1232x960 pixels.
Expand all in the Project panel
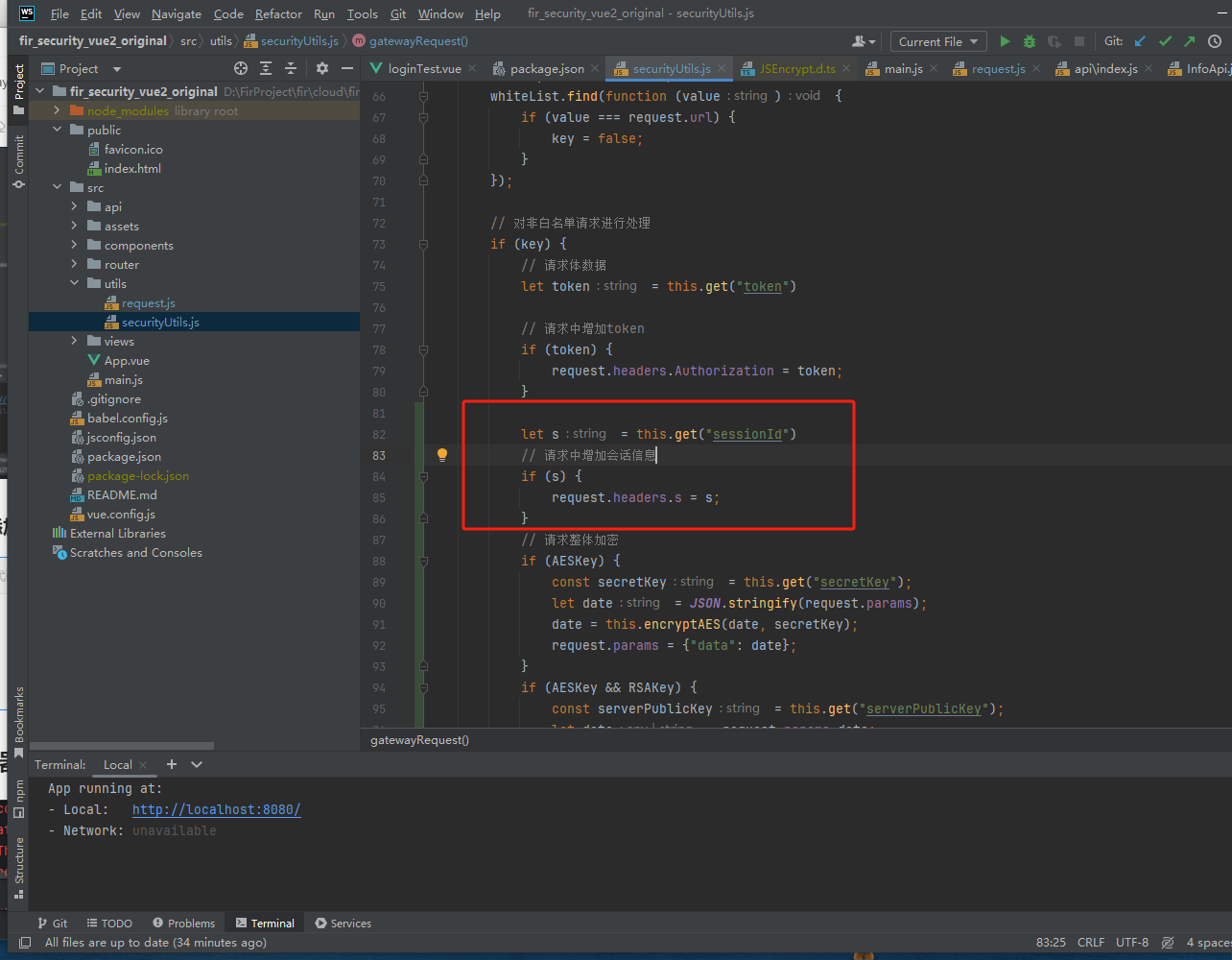tap(266, 68)
